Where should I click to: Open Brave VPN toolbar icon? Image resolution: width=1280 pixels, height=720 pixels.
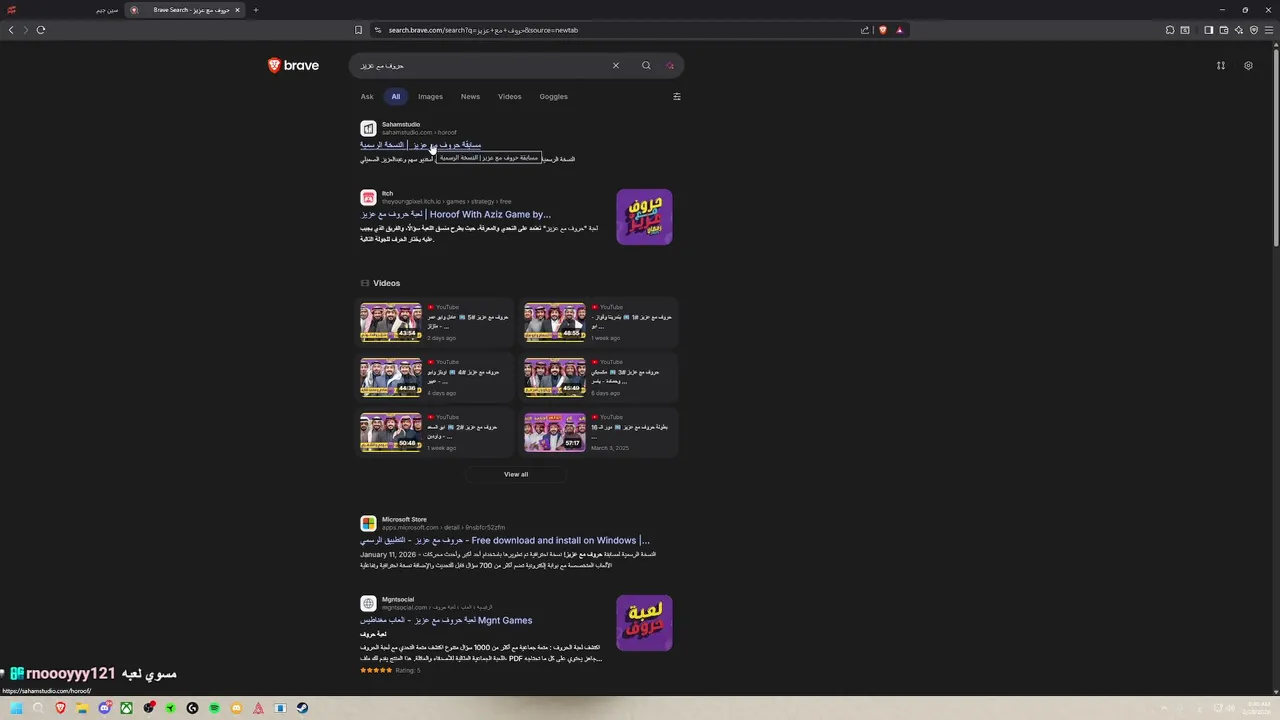[x=1254, y=30]
